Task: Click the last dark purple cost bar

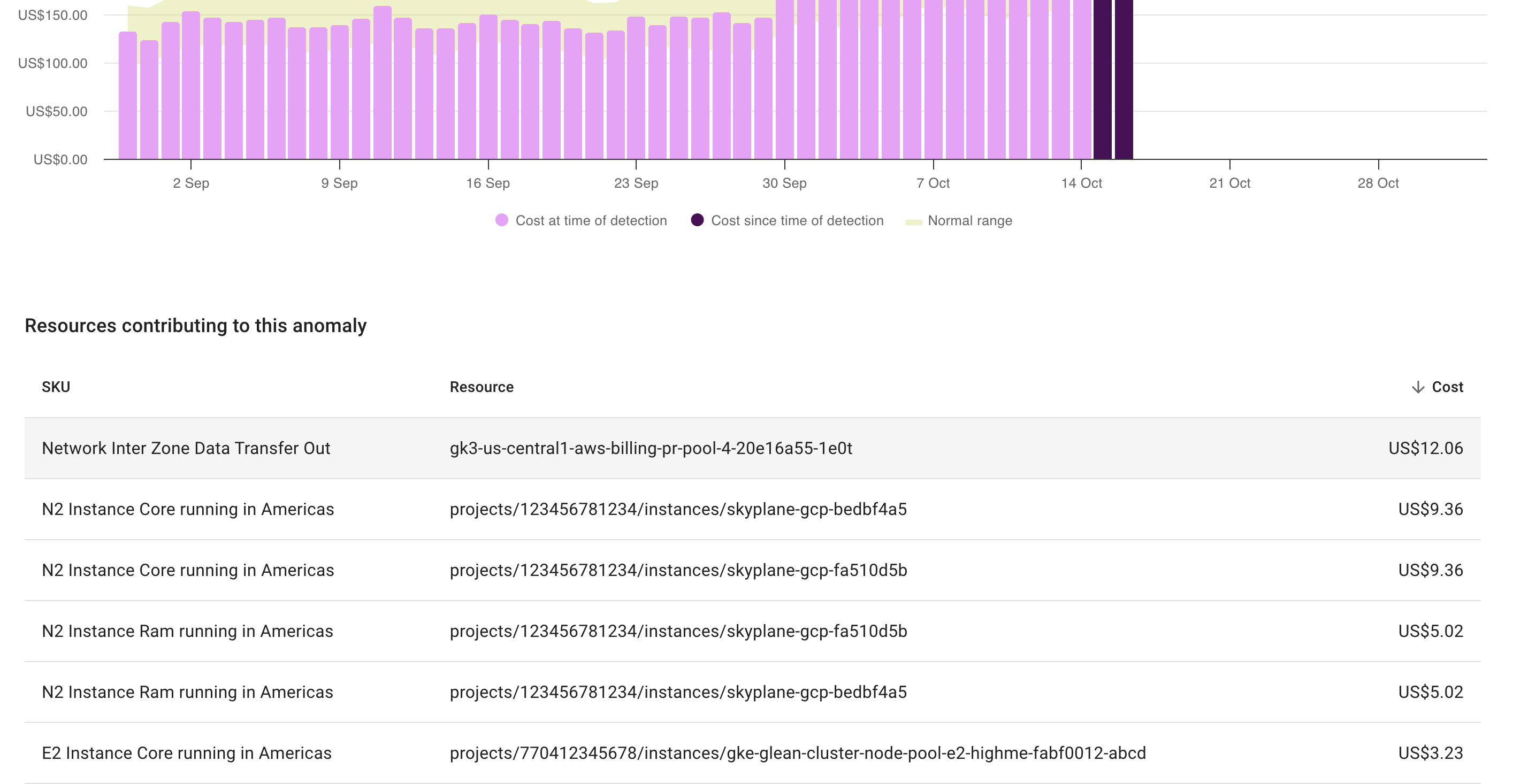Action: coord(1124,79)
